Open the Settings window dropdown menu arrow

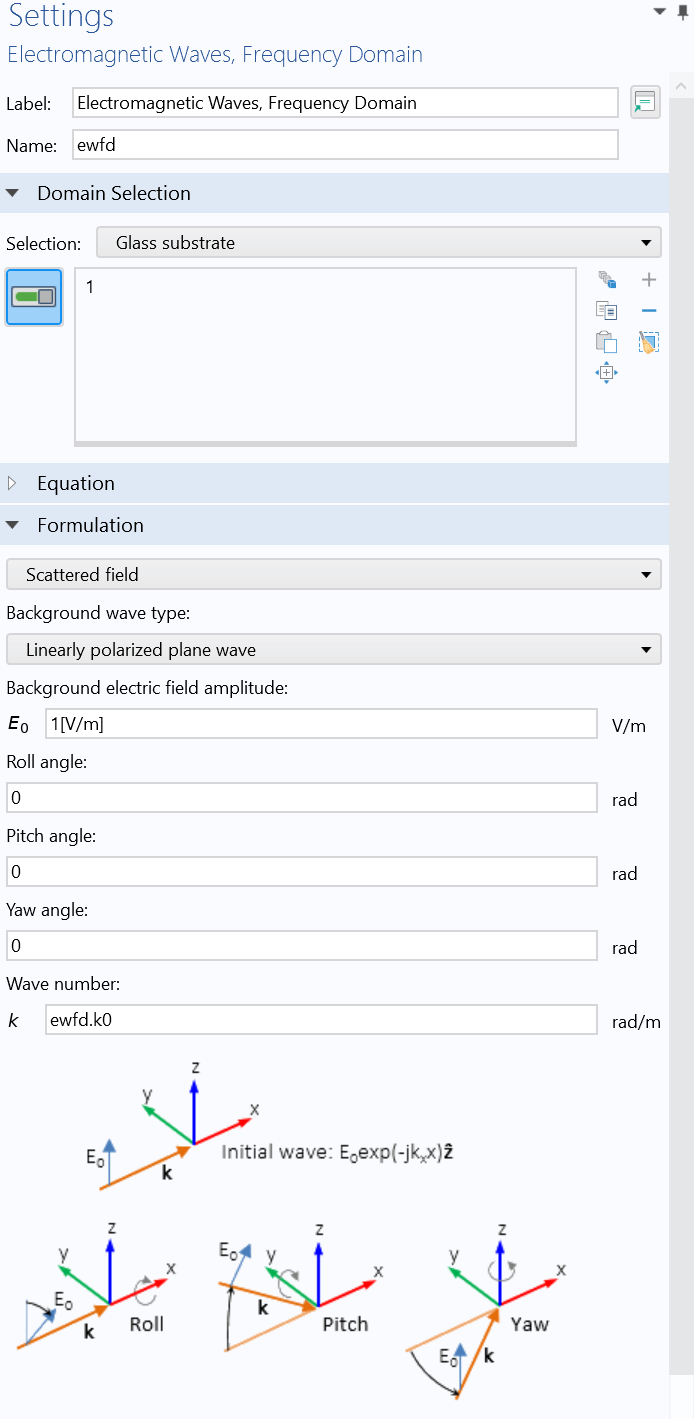coord(659,11)
